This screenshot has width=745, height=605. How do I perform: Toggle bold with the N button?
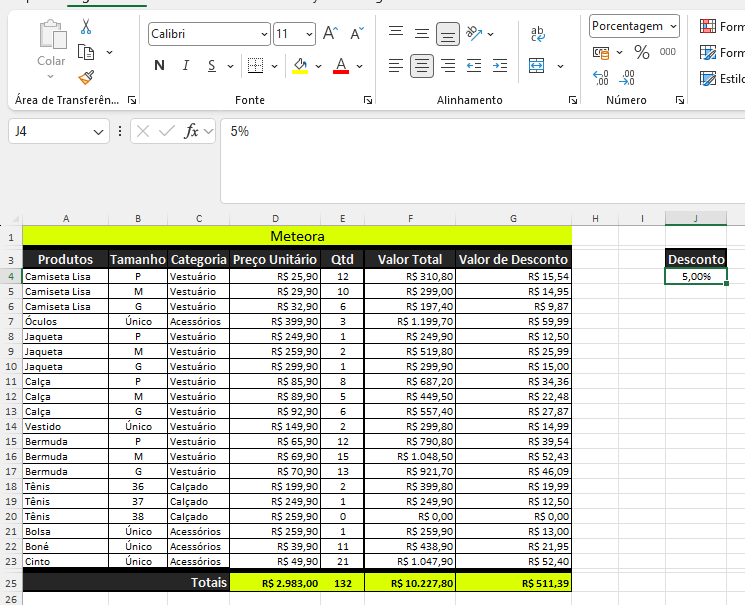click(x=160, y=66)
